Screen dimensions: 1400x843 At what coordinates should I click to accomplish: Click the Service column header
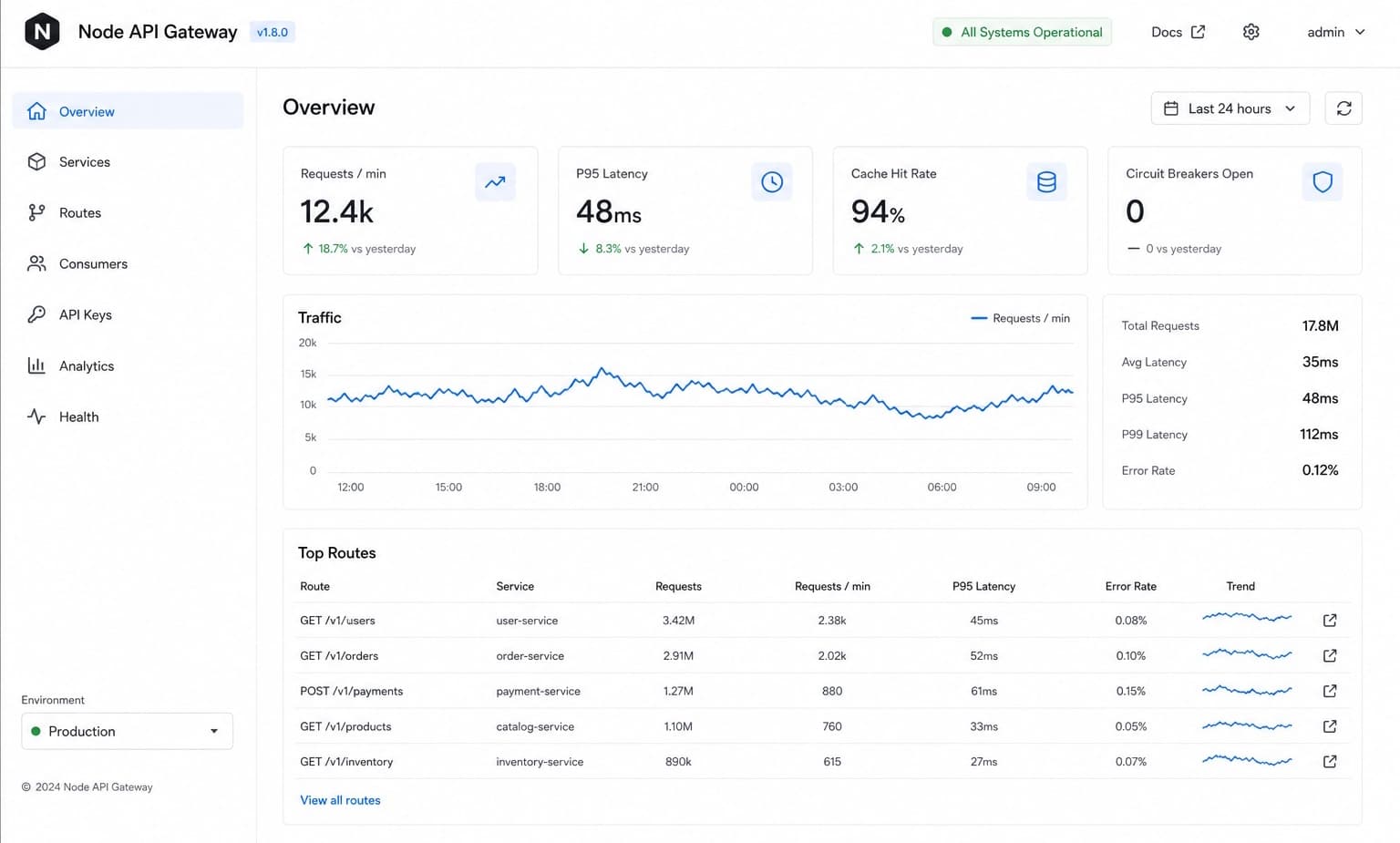tap(515, 586)
